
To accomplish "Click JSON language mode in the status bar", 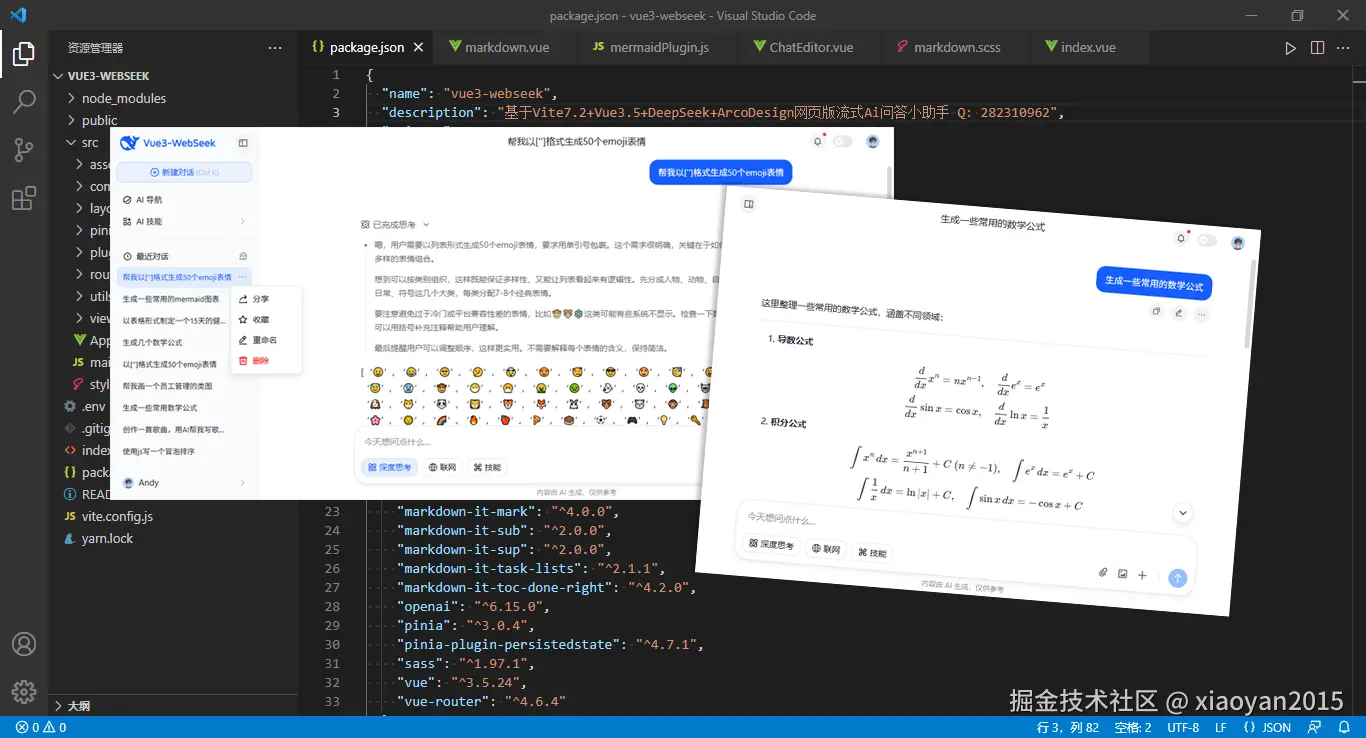I will 1267,727.
